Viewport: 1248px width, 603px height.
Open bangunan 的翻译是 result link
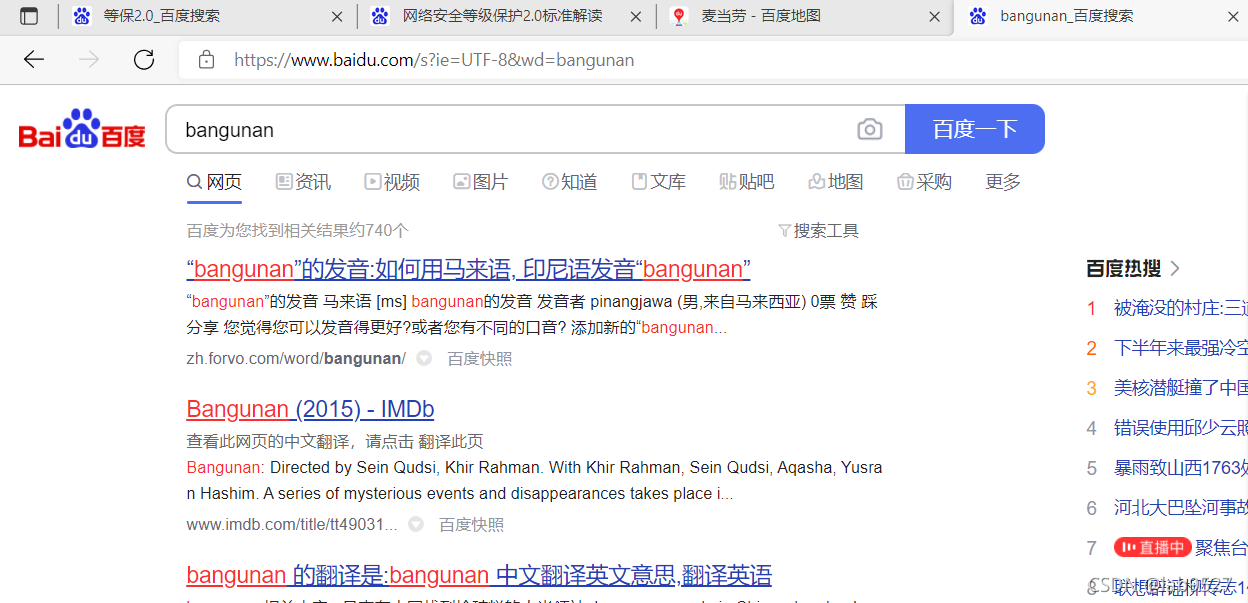click(479, 575)
